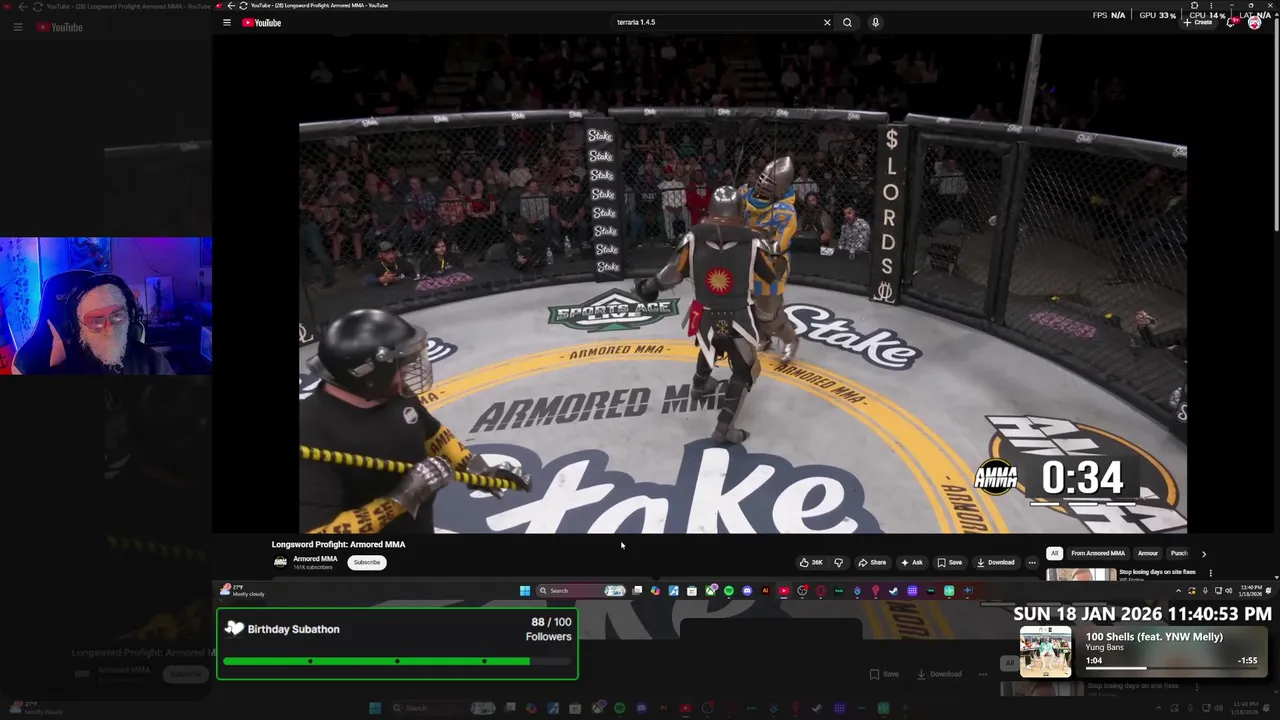Click the '100 Shells' album art thumbnail
The height and width of the screenshot is (720, 1280).
1045,652
